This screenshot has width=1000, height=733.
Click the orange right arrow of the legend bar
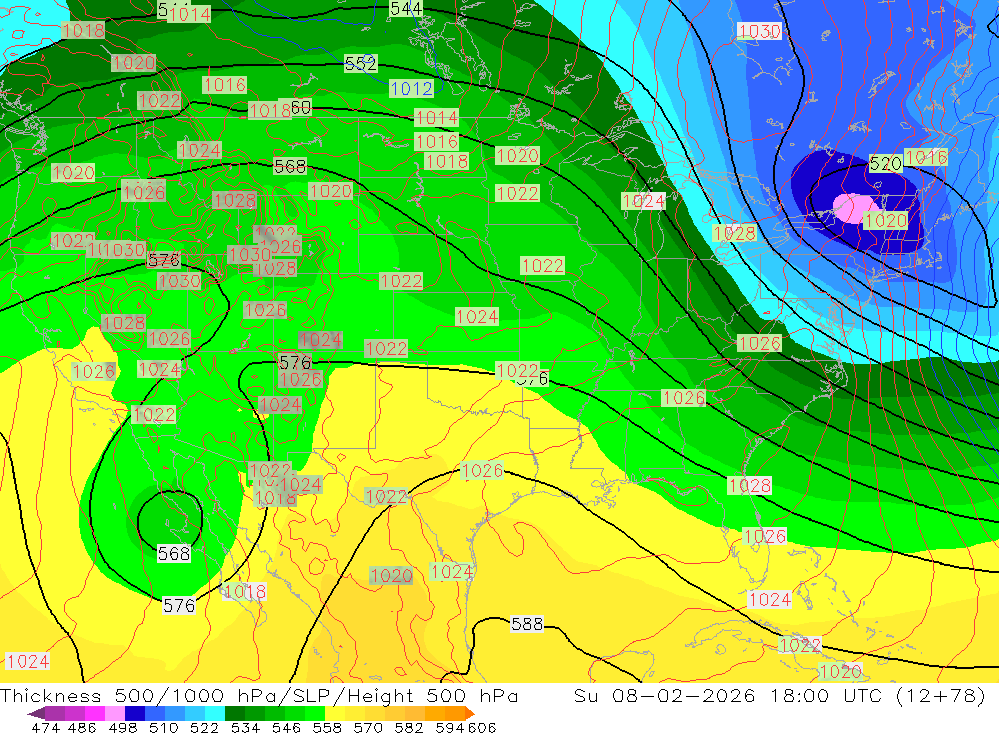click(471, 713)
